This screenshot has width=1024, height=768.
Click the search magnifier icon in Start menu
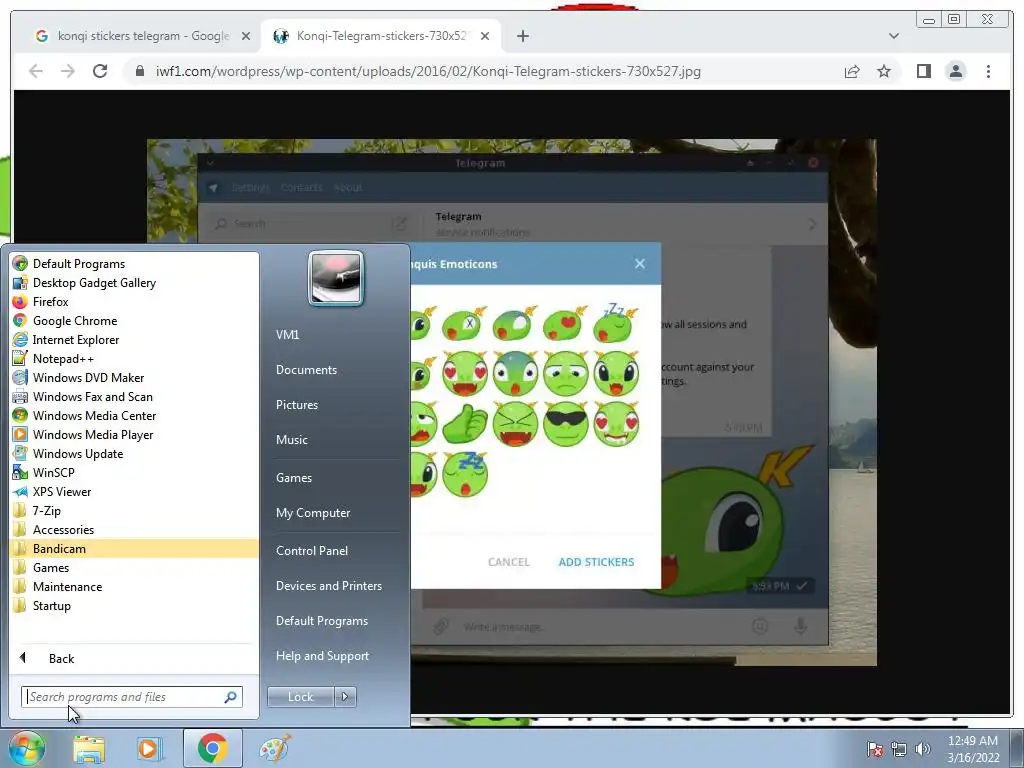click(x=230, y=697)
